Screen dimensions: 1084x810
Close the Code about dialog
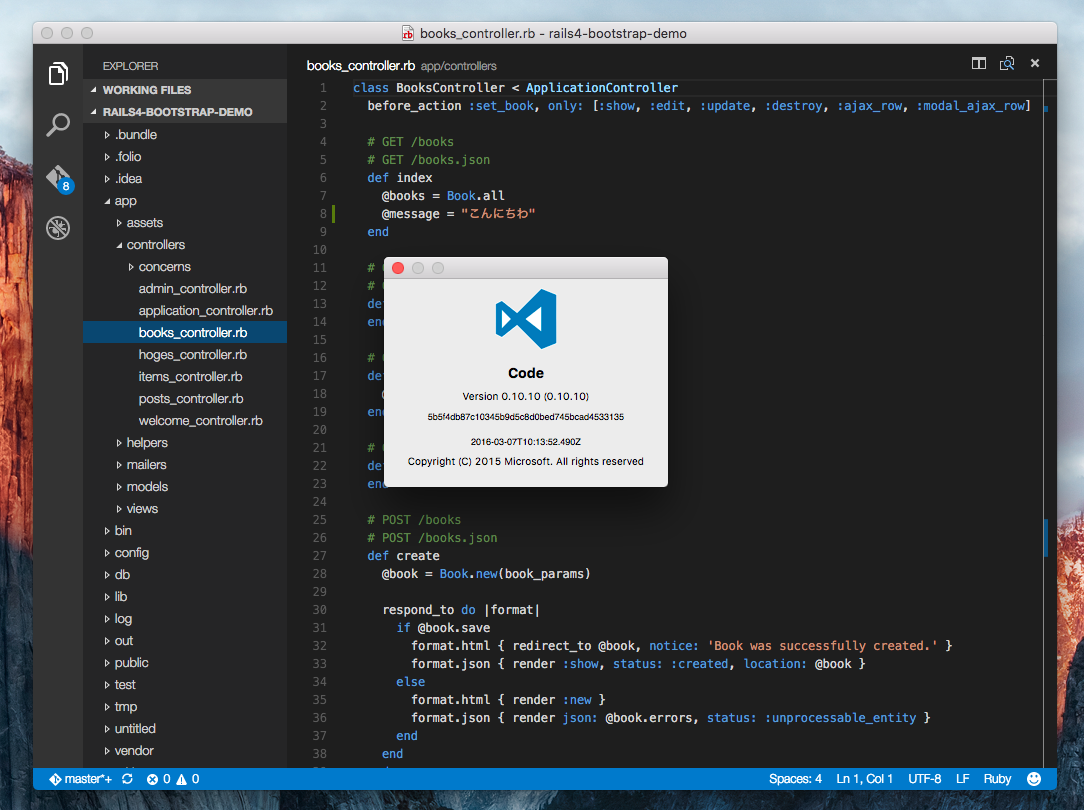[398, 268]
